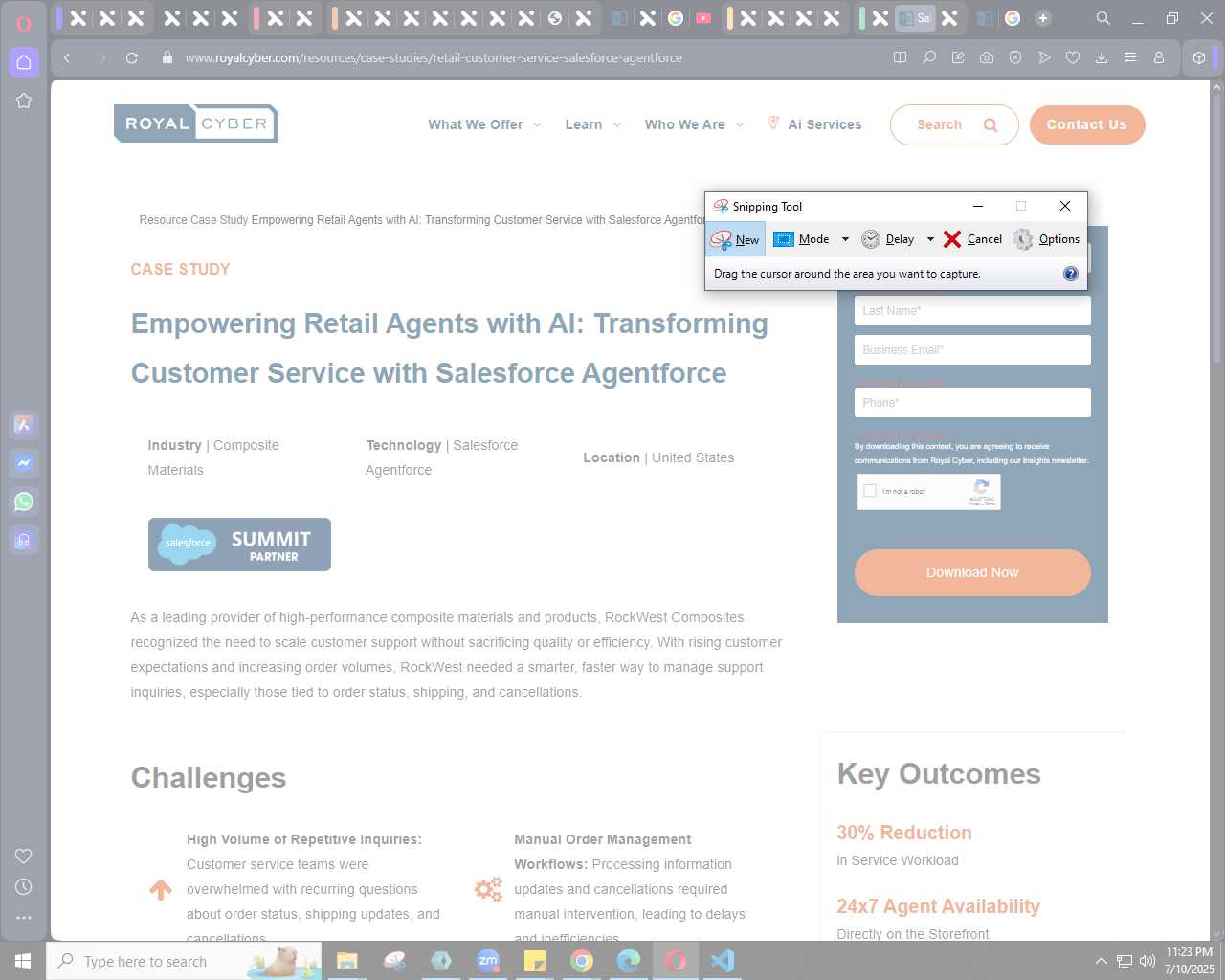
Task: Switch to the YouTube tab
Action: pos(703,18)
